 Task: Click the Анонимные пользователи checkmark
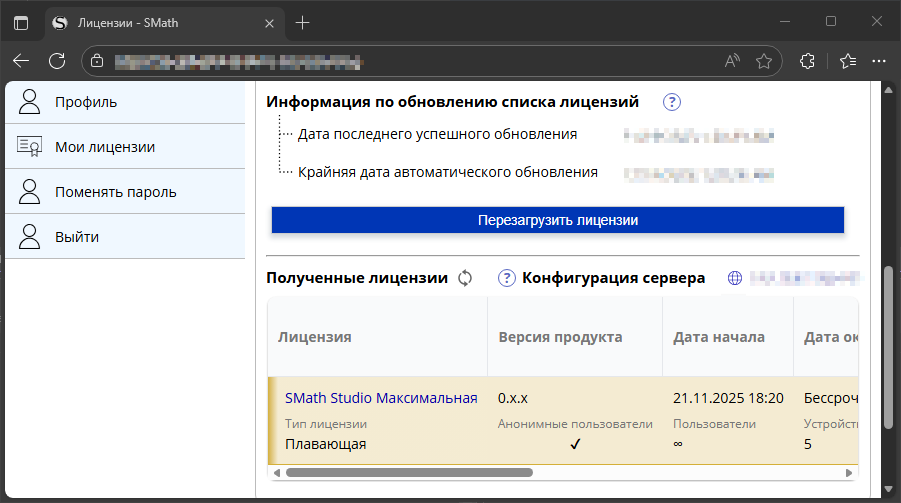pyautogui.click(x=575, y=444)
